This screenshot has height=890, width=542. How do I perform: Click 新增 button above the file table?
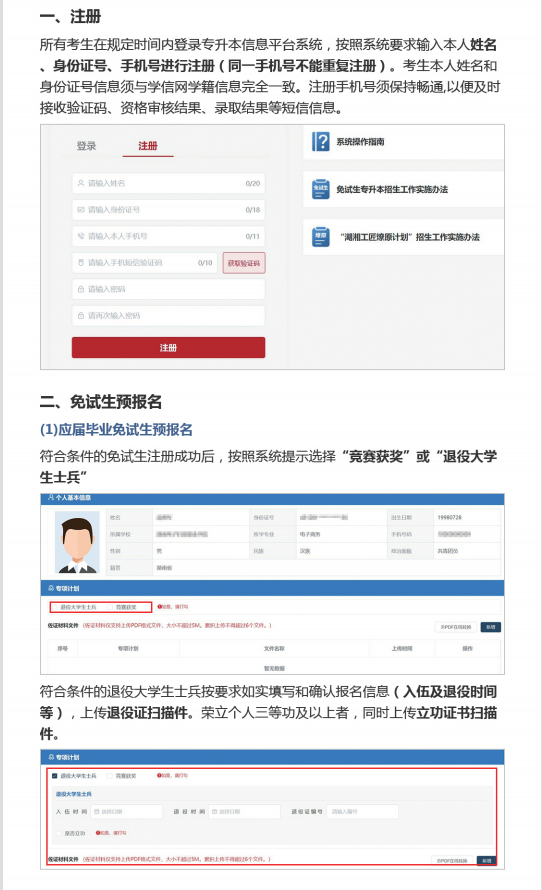[x=491, y=627]
